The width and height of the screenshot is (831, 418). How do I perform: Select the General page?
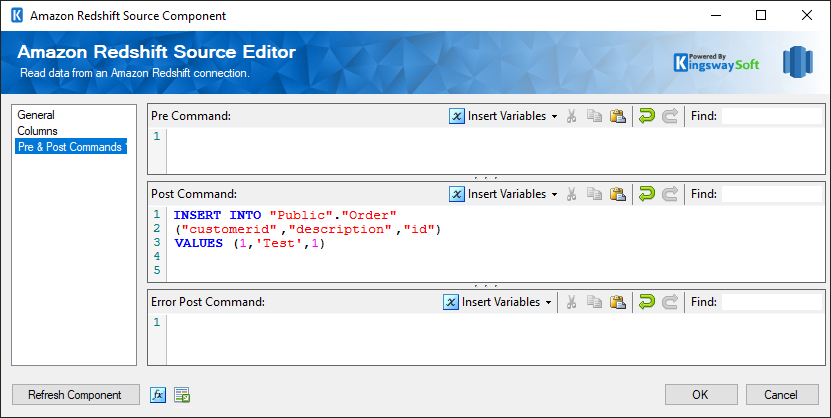36,115
